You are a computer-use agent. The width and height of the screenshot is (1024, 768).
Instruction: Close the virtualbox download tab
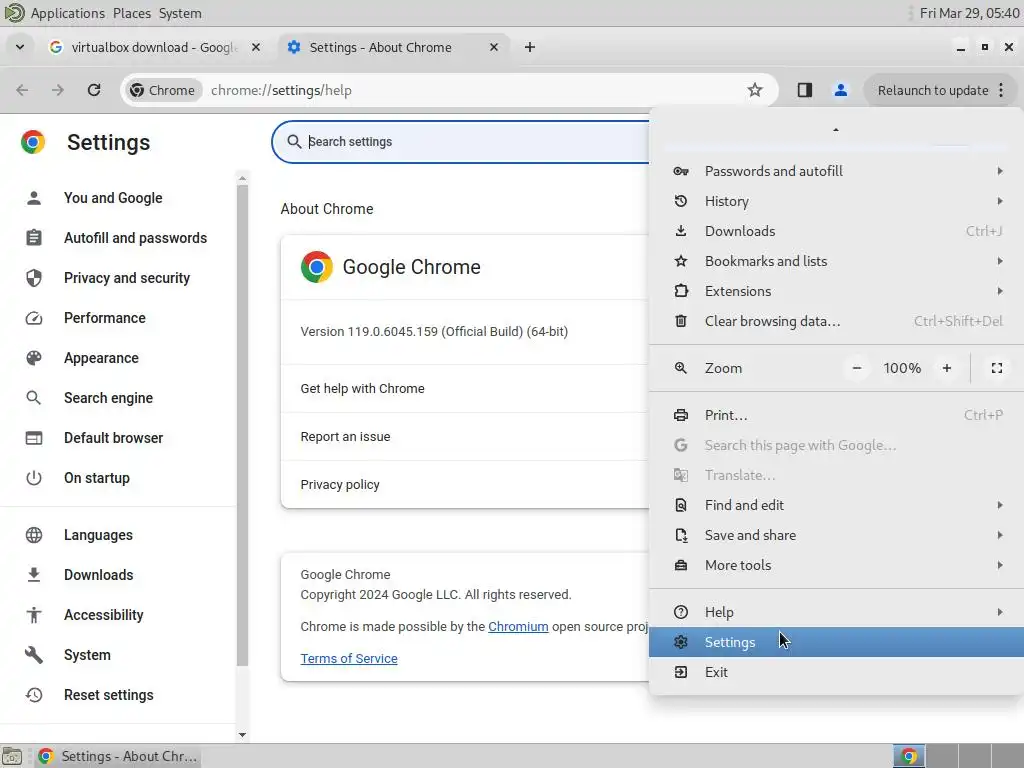click(x=256, y=47)
